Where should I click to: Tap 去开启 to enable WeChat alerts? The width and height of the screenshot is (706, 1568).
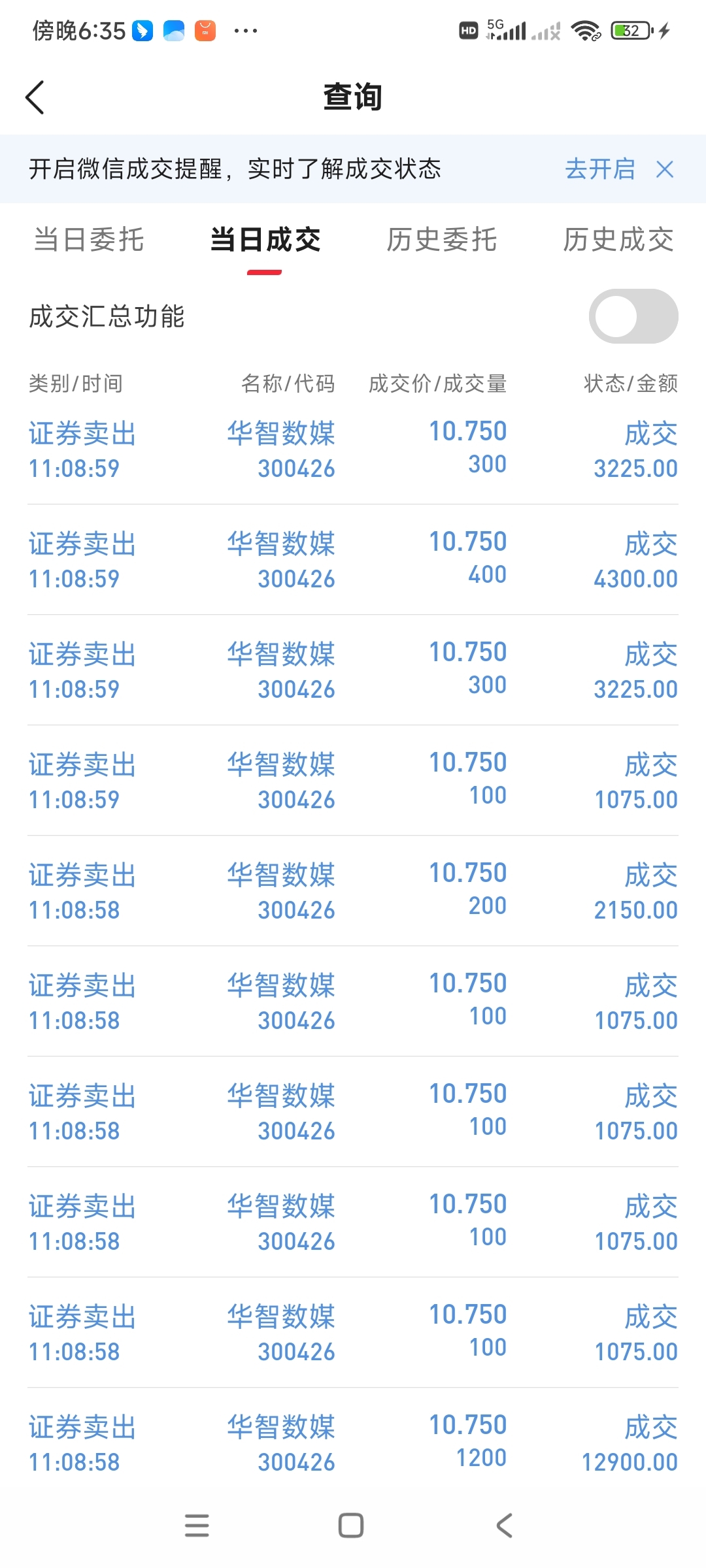pos(600,169)
